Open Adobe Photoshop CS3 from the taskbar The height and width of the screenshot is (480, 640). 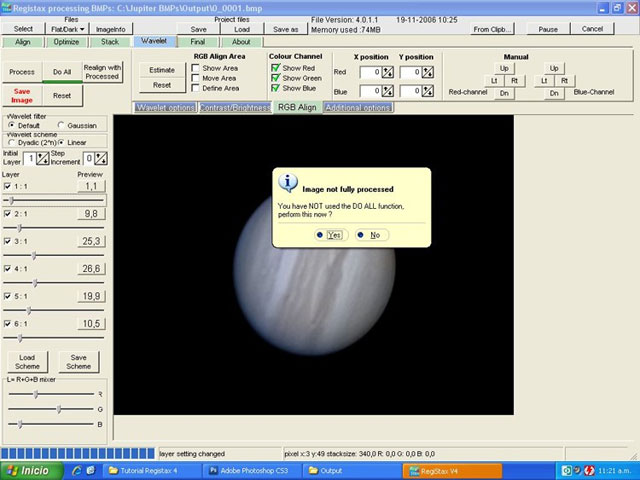(x=249, y=470)
